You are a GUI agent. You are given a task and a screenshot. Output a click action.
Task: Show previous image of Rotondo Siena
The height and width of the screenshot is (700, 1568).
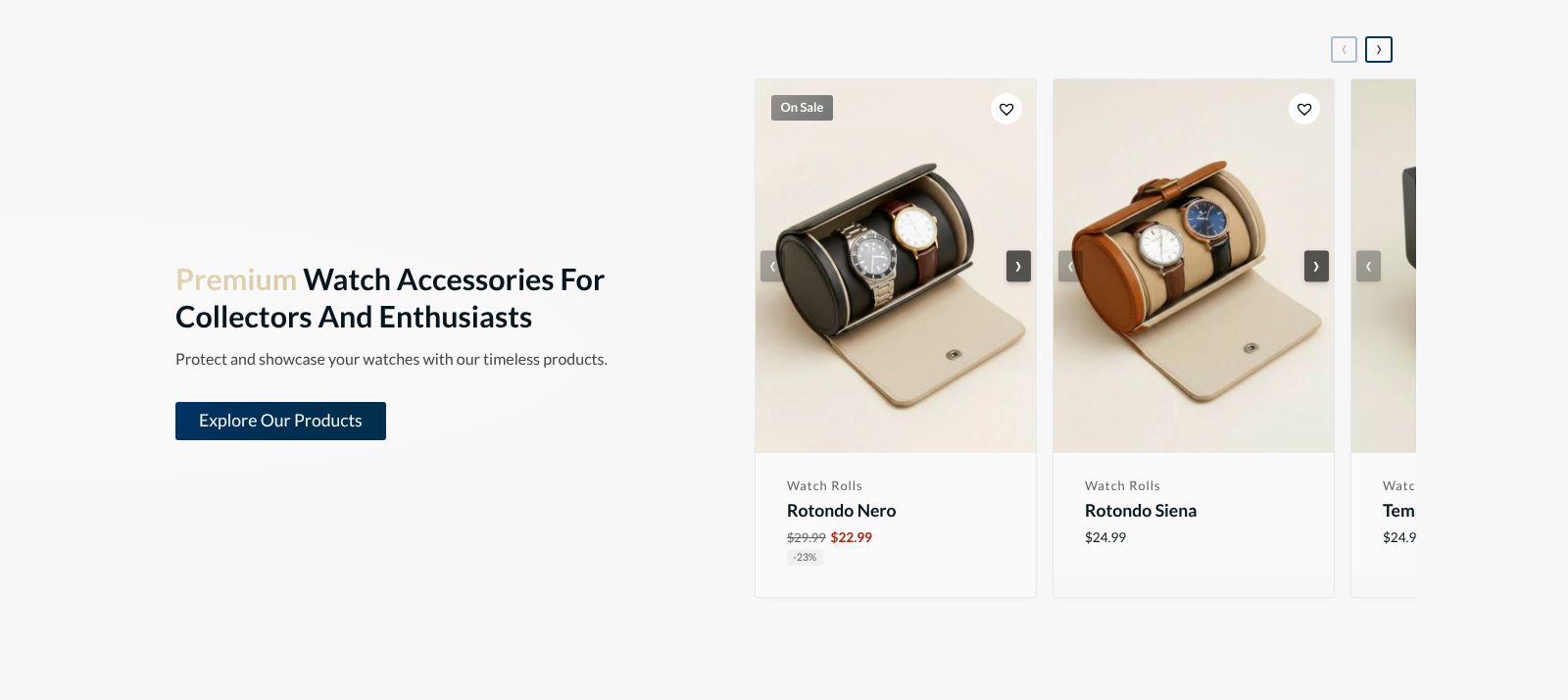point(1070,266)
